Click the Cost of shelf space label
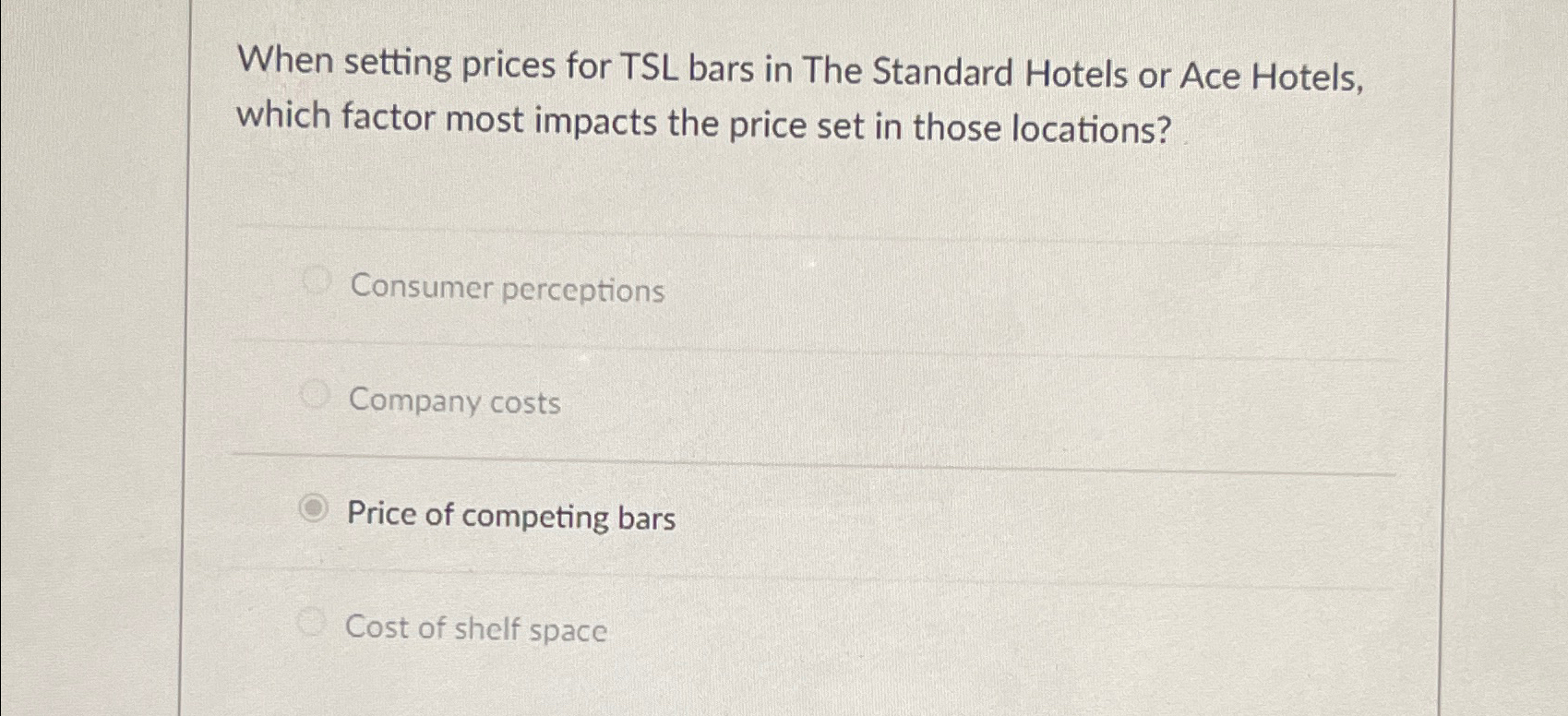This screenshot has height=716, width=1568. [475, 629]
